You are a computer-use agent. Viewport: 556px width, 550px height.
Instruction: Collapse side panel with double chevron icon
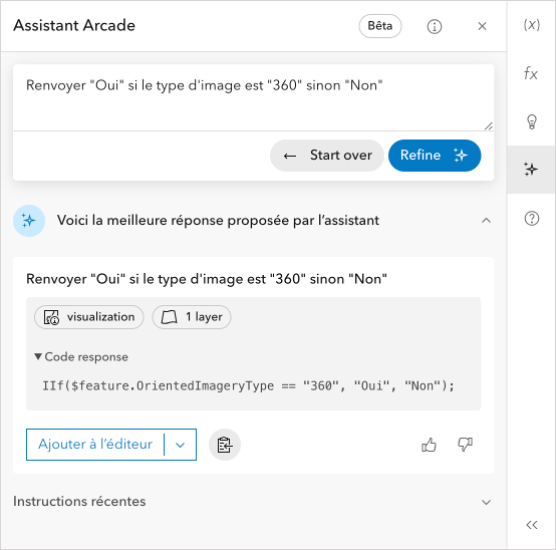point(532,525)
